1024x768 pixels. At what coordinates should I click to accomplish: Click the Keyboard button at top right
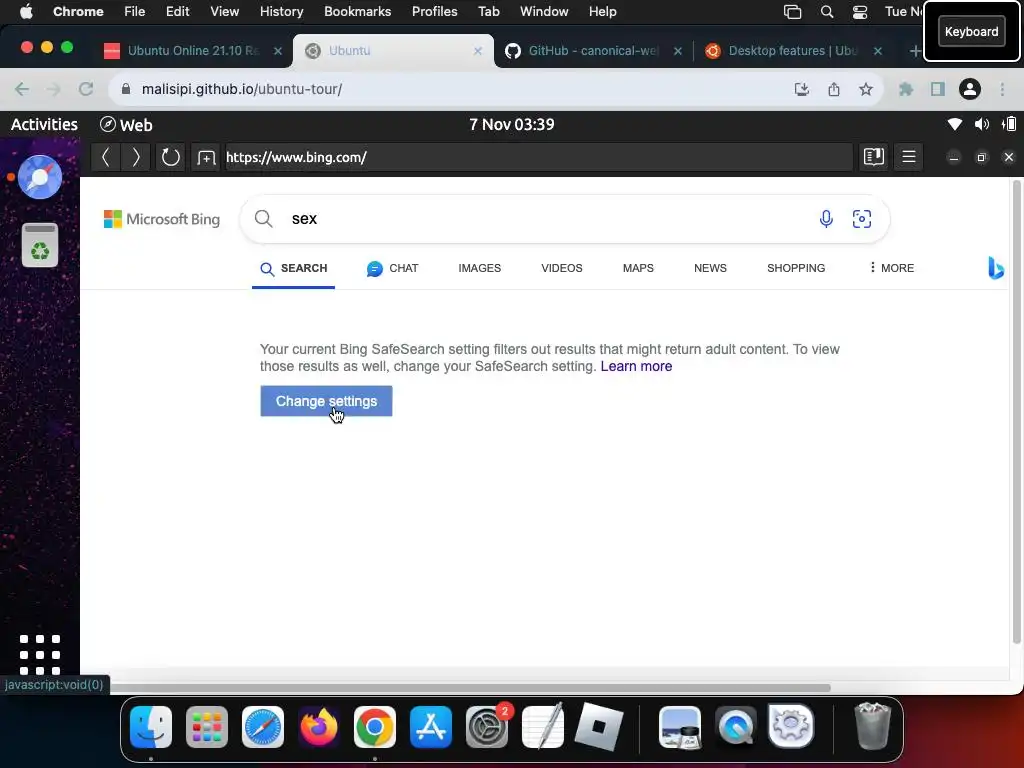(971, 31)
